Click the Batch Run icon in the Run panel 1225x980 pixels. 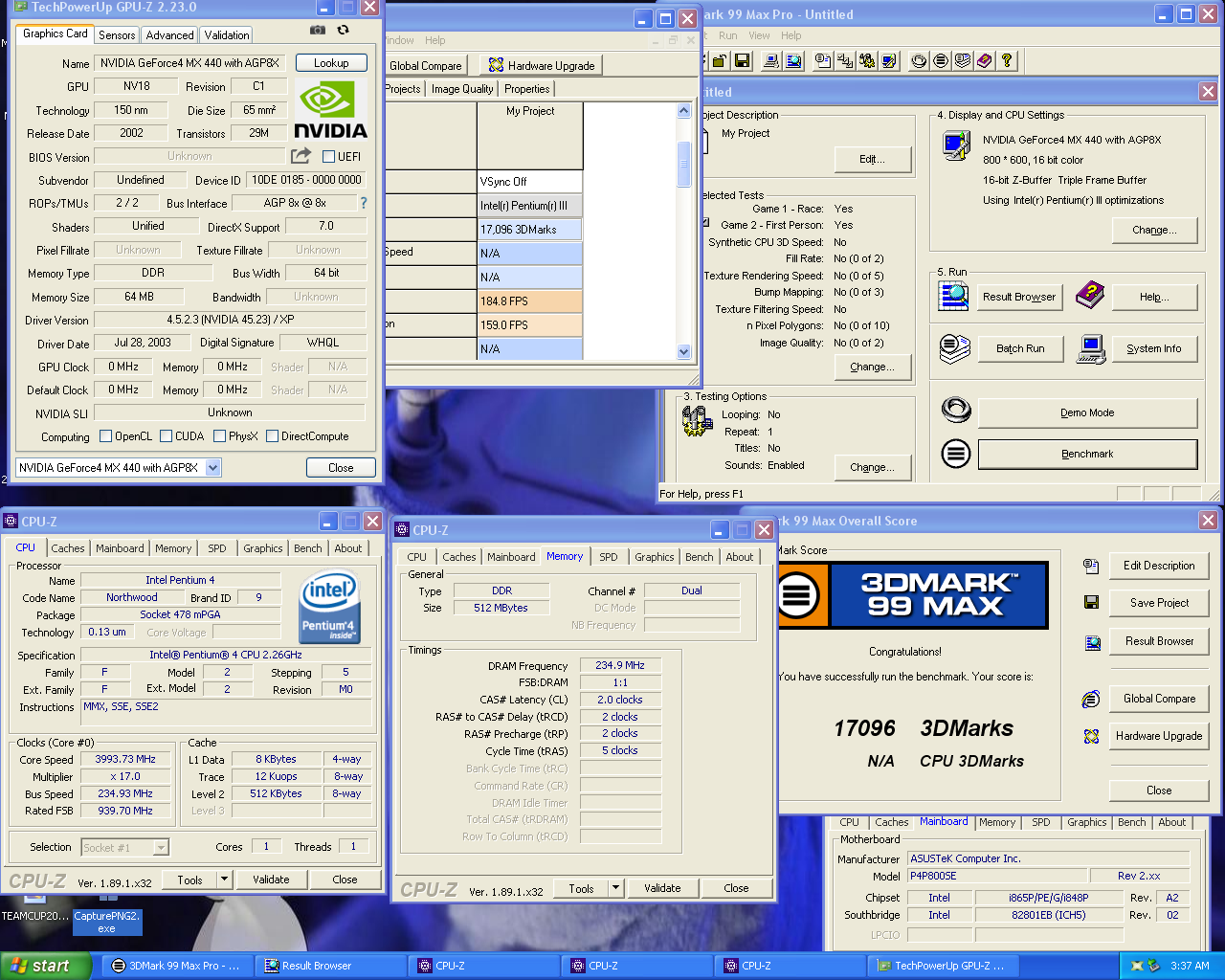(x=954, y=348)
